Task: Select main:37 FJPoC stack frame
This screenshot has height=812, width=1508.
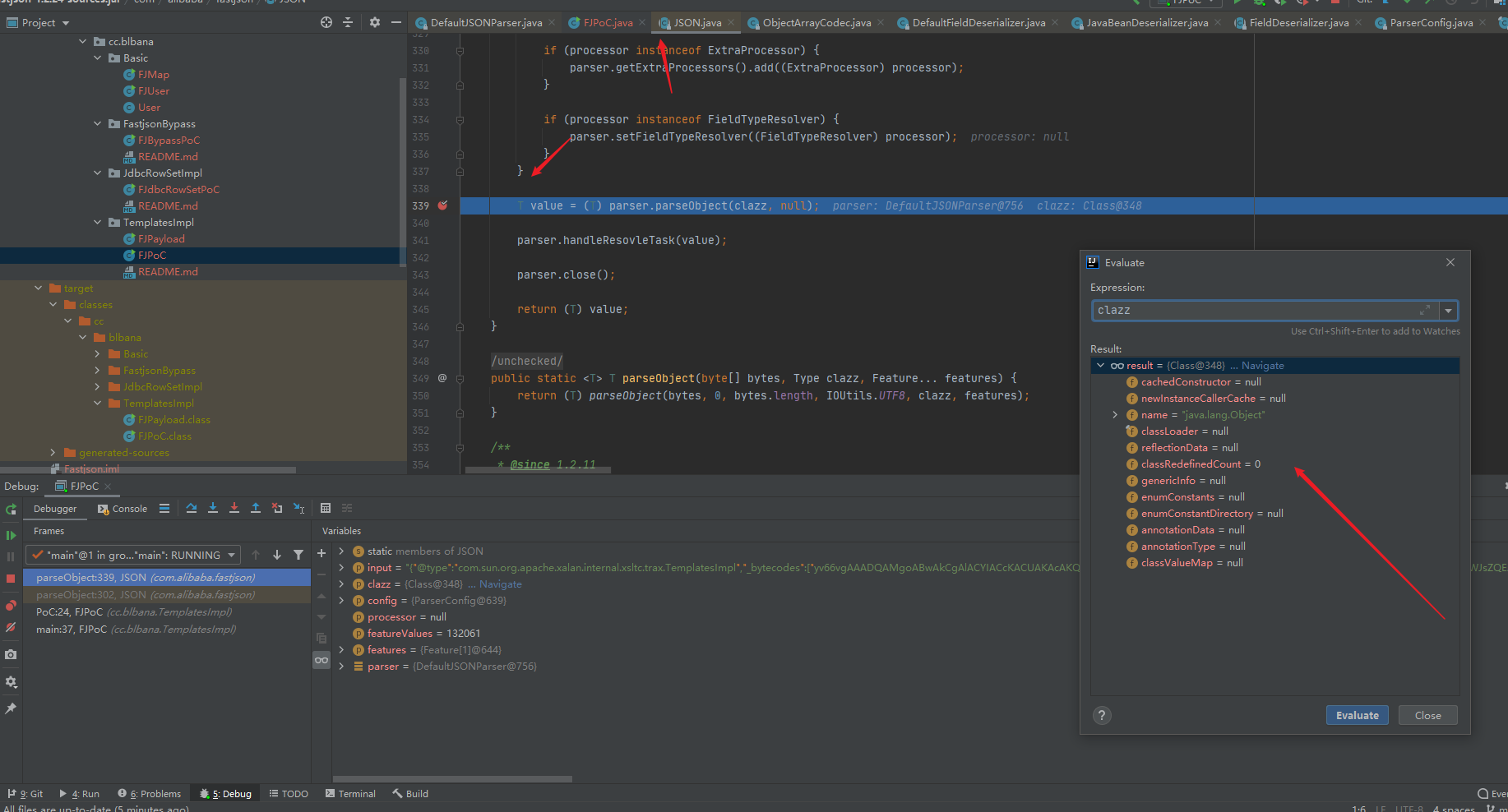Action: 167,630
